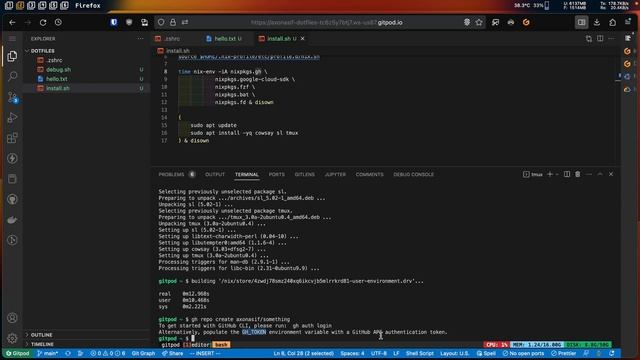Switch to the PROBLEMS panel tab

(171, 174)
